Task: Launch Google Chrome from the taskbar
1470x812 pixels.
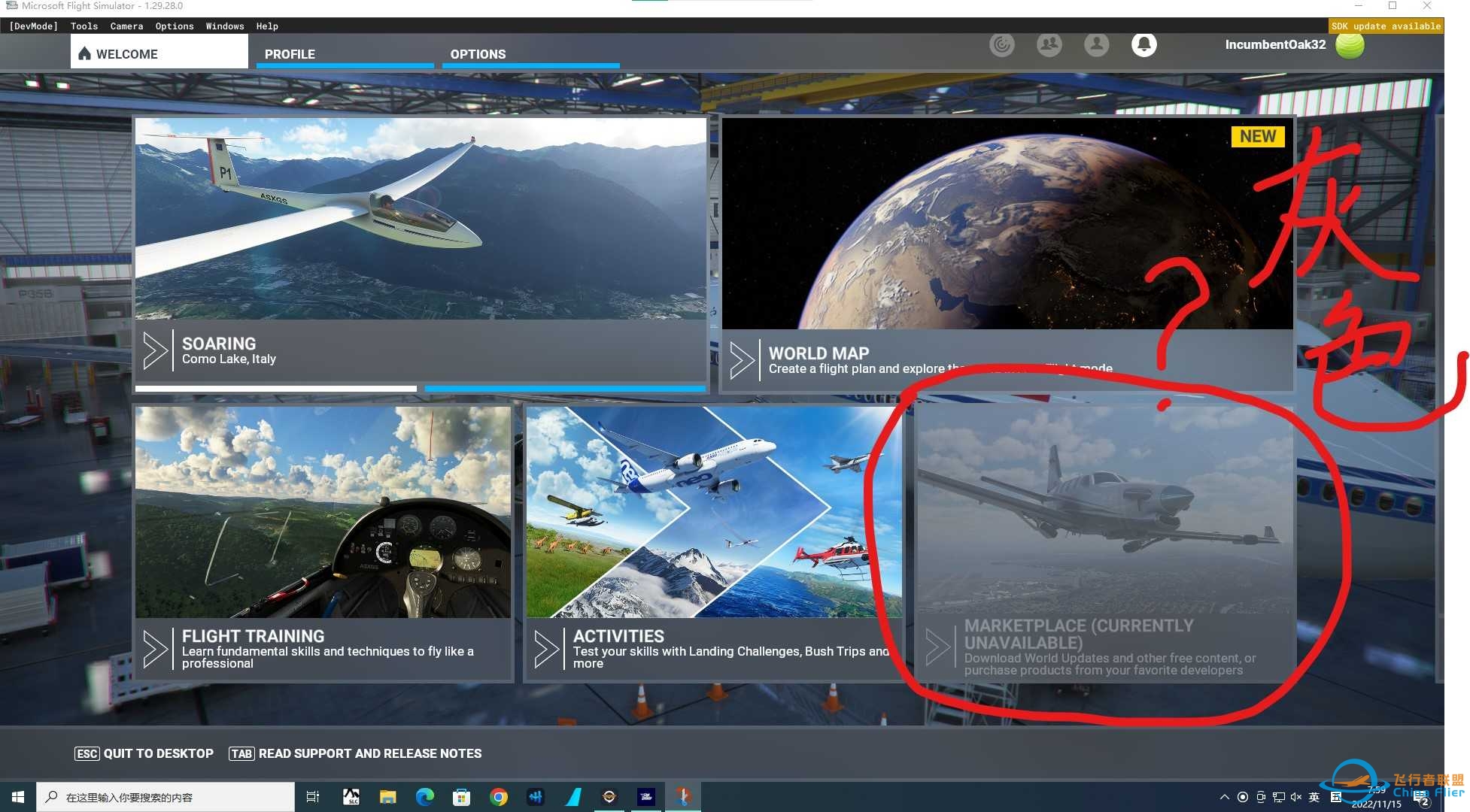Action: 498,797
